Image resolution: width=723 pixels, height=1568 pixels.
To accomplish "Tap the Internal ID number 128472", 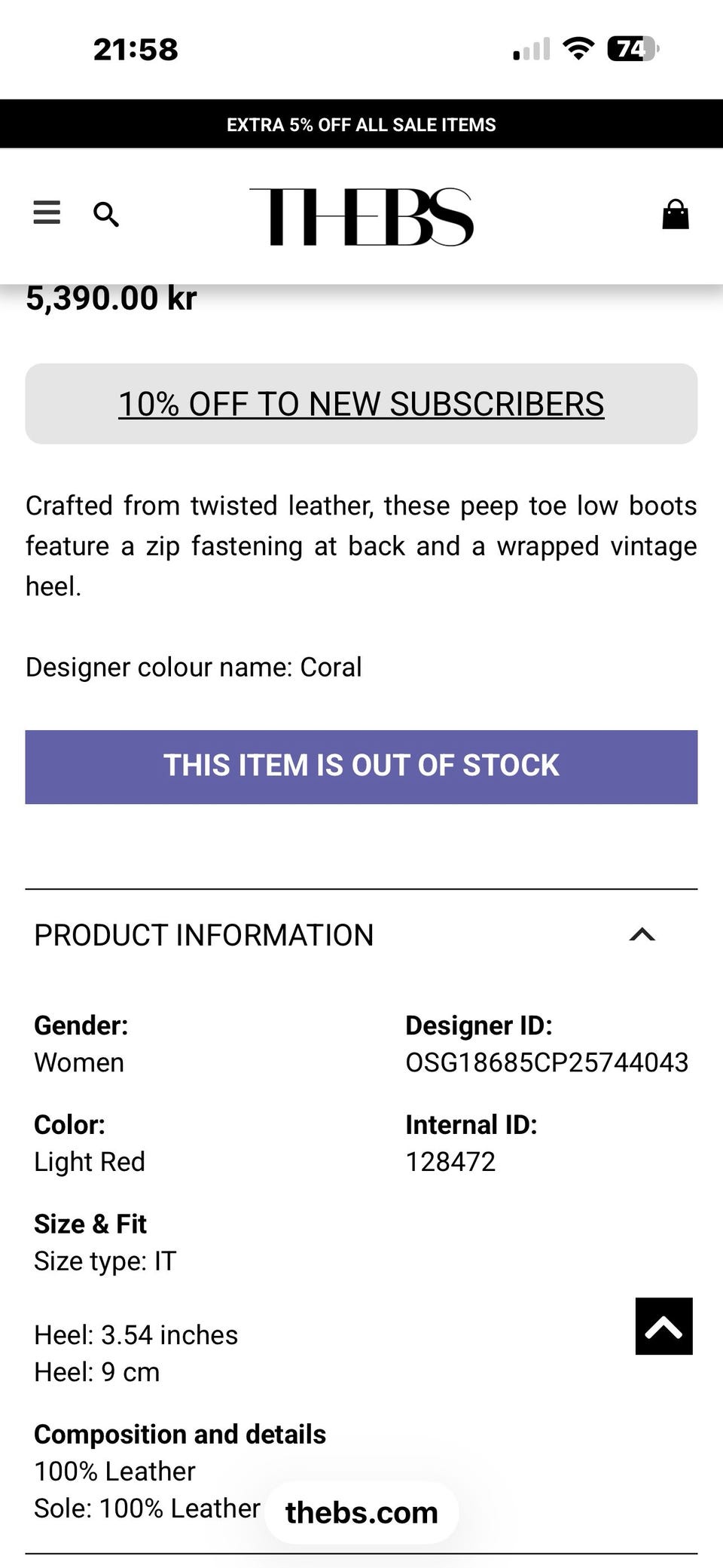I will 450,1162.
